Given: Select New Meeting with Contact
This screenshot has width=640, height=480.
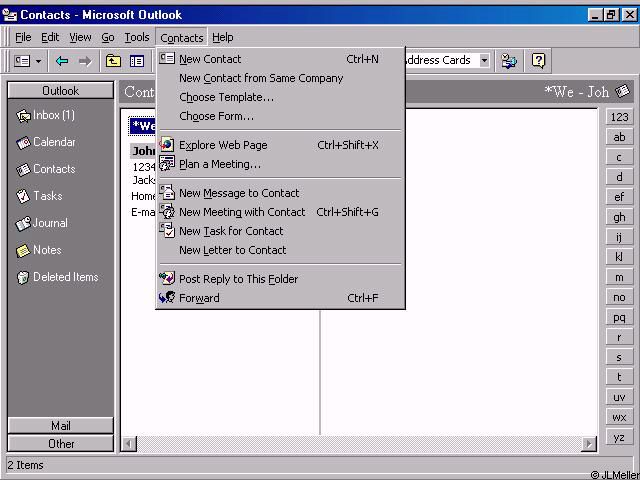Looking at the screenshot, I should tap(280, 212).
